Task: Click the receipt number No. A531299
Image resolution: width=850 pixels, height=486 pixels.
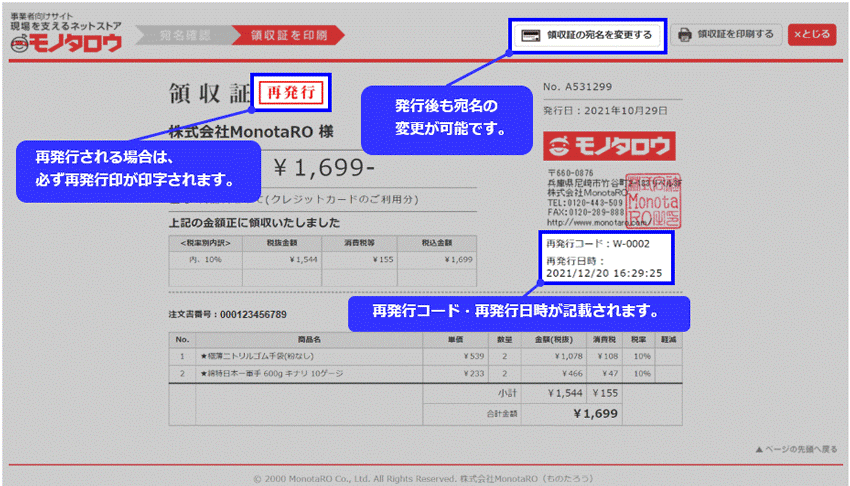Action: 577,87
